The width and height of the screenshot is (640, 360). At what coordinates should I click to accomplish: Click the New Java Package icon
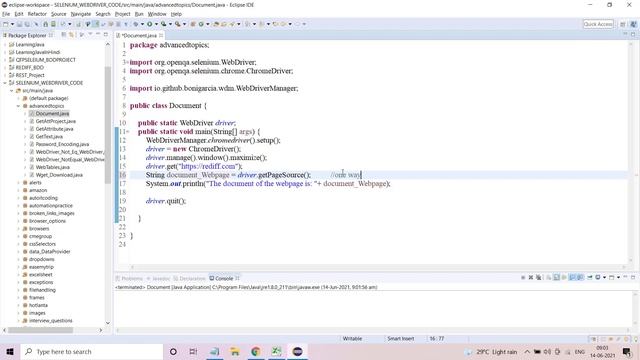[193, 24]
